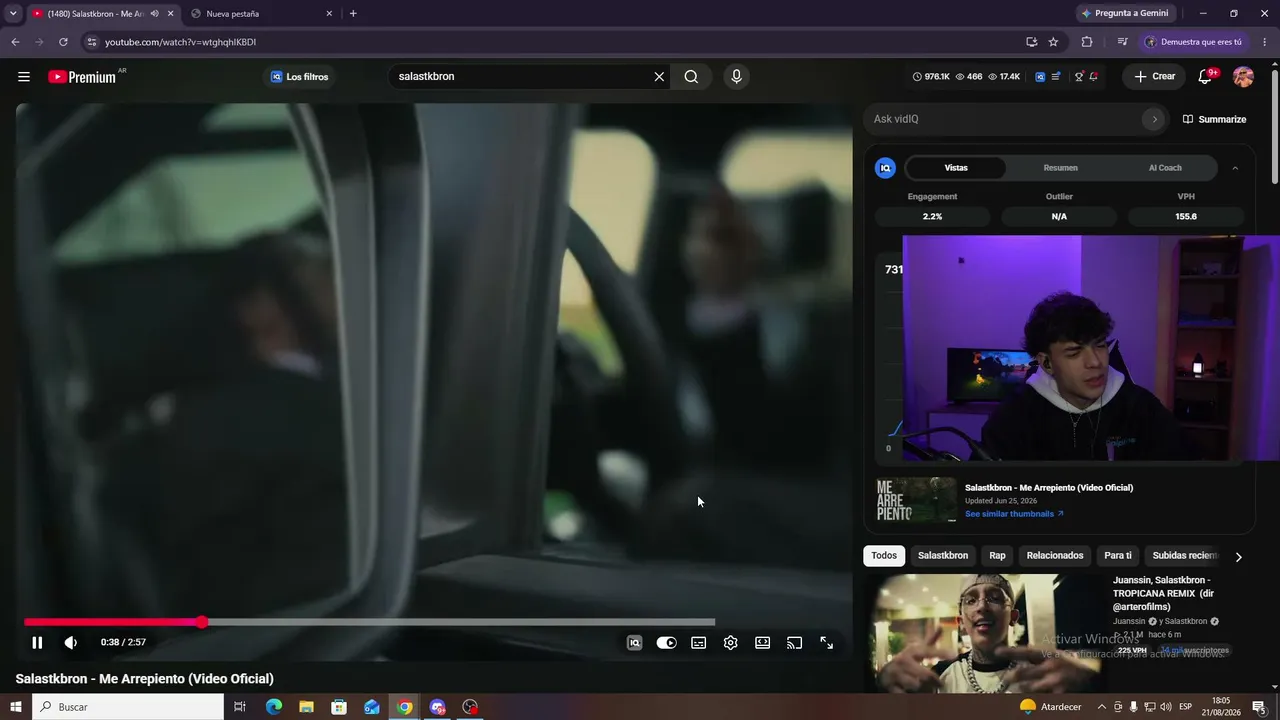1280x720 pixels.
Task: Open the vidIQ list icon in header
Action: 1056,77
